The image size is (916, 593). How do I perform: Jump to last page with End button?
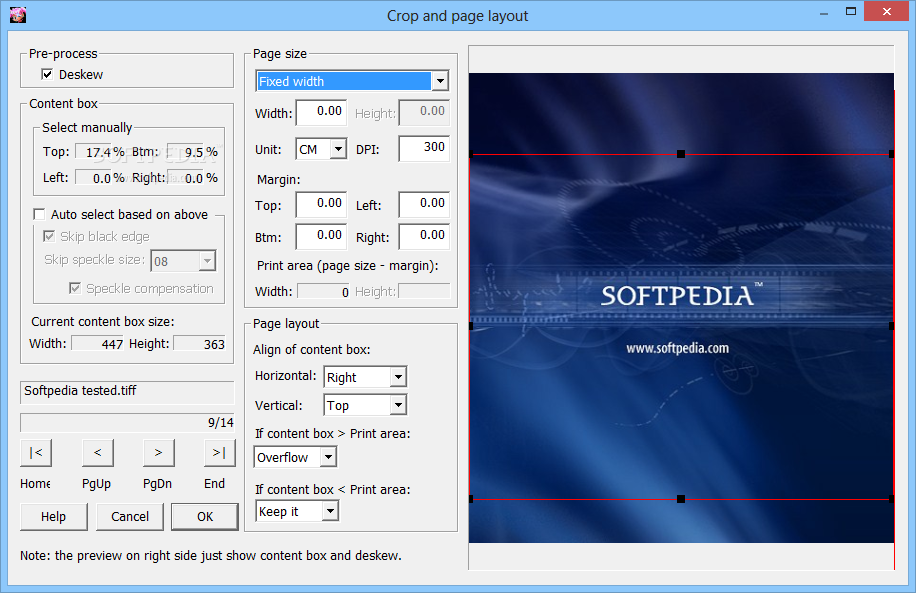tap(220, 453)
